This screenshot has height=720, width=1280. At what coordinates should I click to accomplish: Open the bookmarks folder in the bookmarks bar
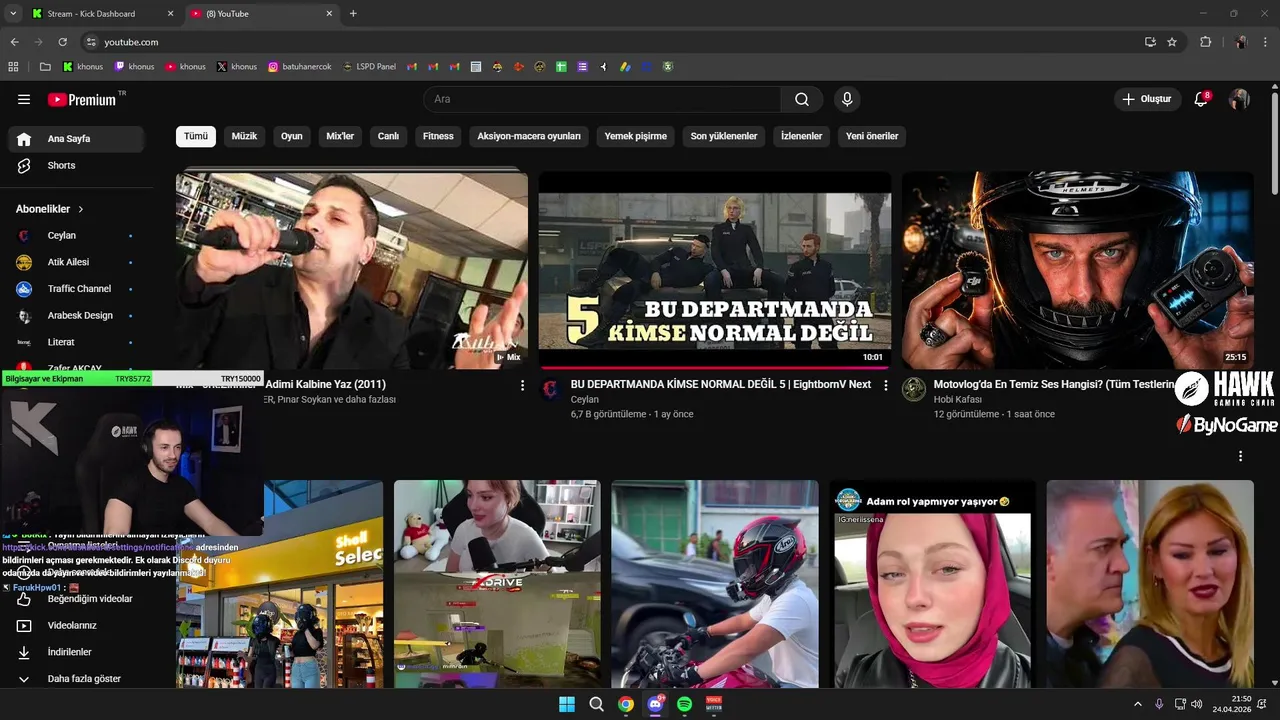45,67
